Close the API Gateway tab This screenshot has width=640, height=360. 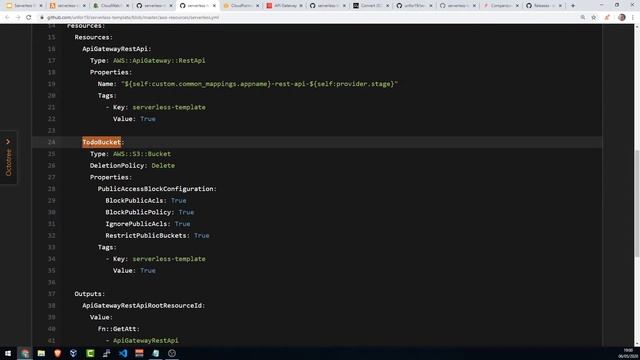[x=301, y=6]
